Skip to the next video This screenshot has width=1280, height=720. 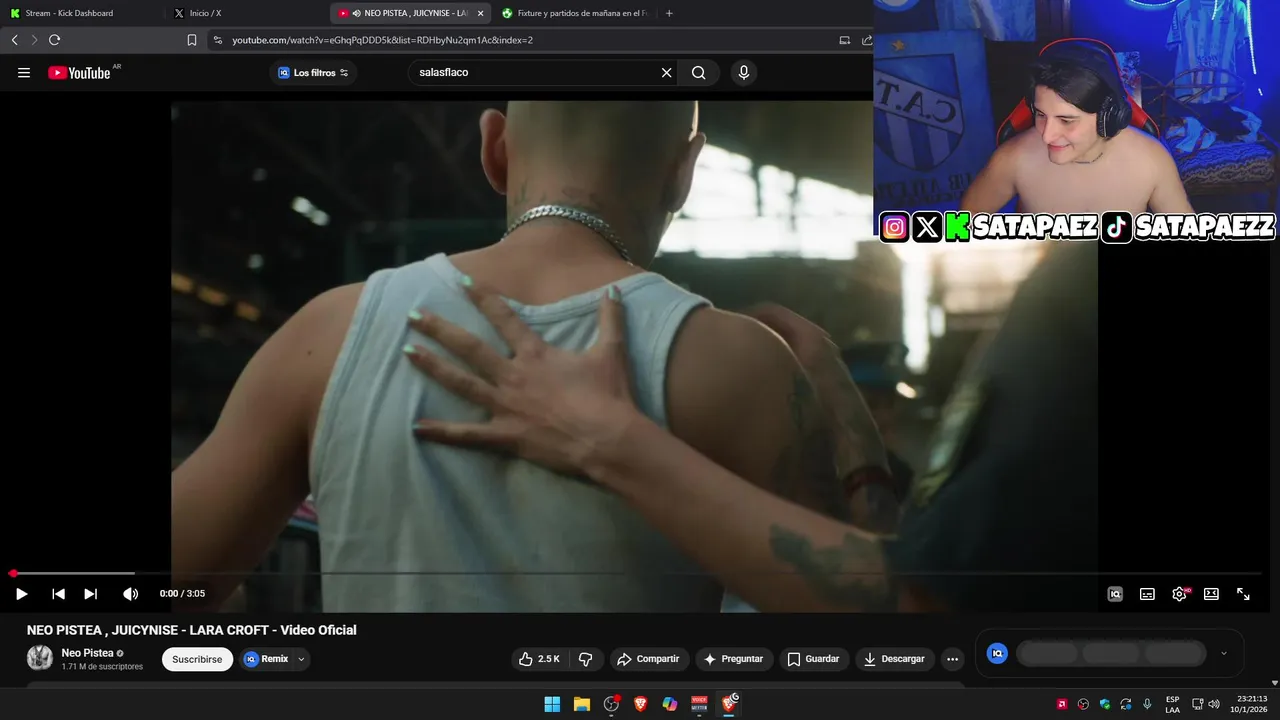90,594
